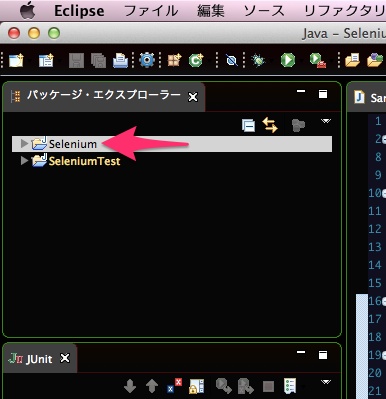Minimize the JUnit view
Viewport: 386px width, 399px height.
301,352
